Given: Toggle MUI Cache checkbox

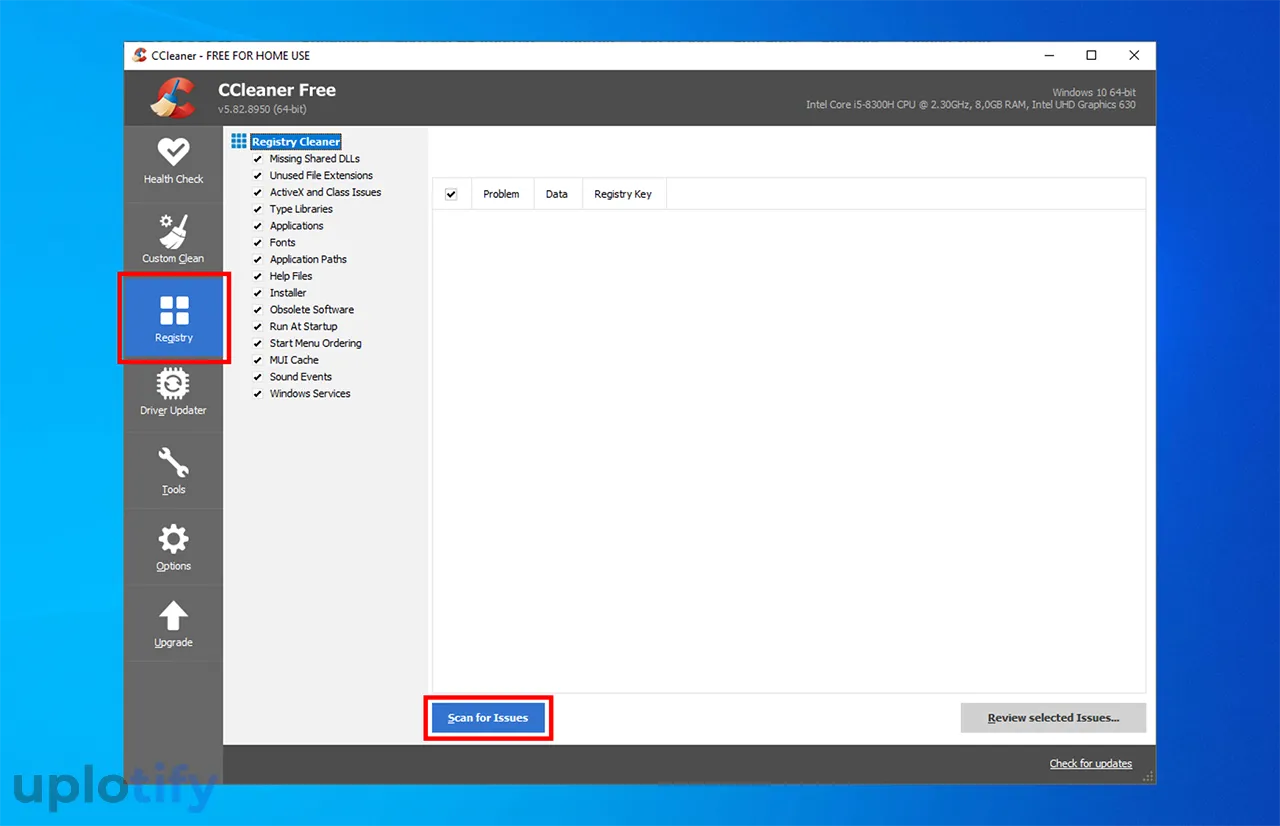Looking at the screenshot, I should [257, 360].
